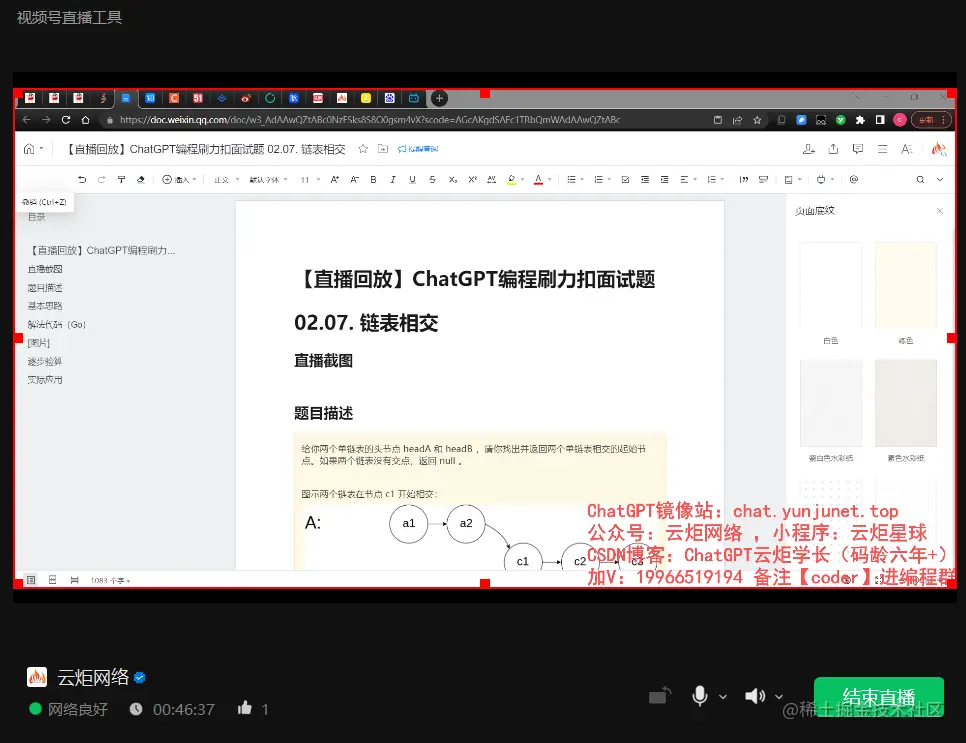Insert a block quote
The image size is (966, 743).
744,179
